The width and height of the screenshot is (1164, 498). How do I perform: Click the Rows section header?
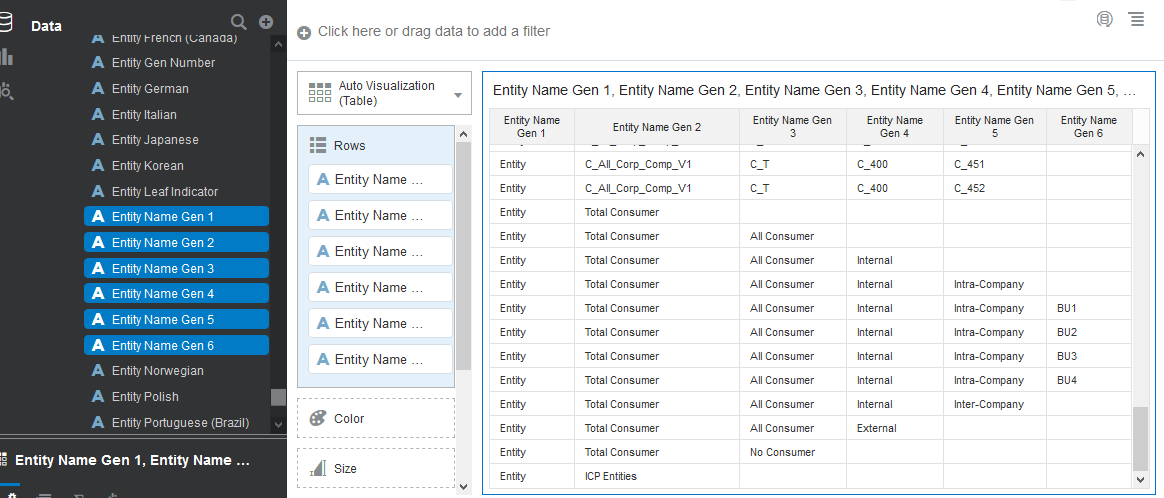tap(350, 146)
